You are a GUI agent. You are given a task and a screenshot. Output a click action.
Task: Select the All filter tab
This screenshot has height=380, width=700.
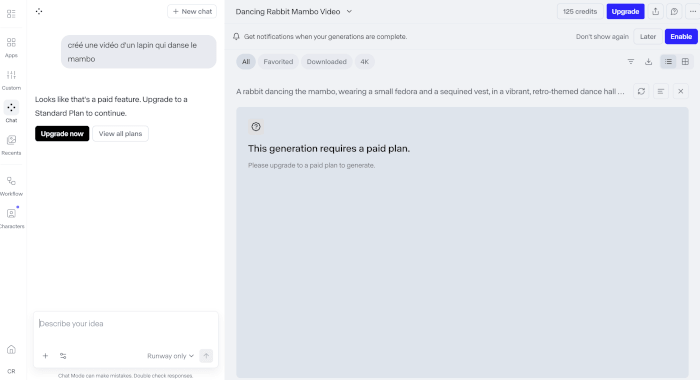246,62
